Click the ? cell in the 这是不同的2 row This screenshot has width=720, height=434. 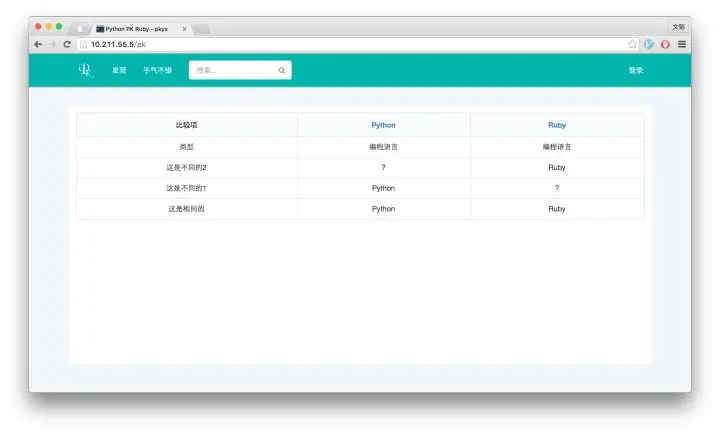tap(383, 168)
